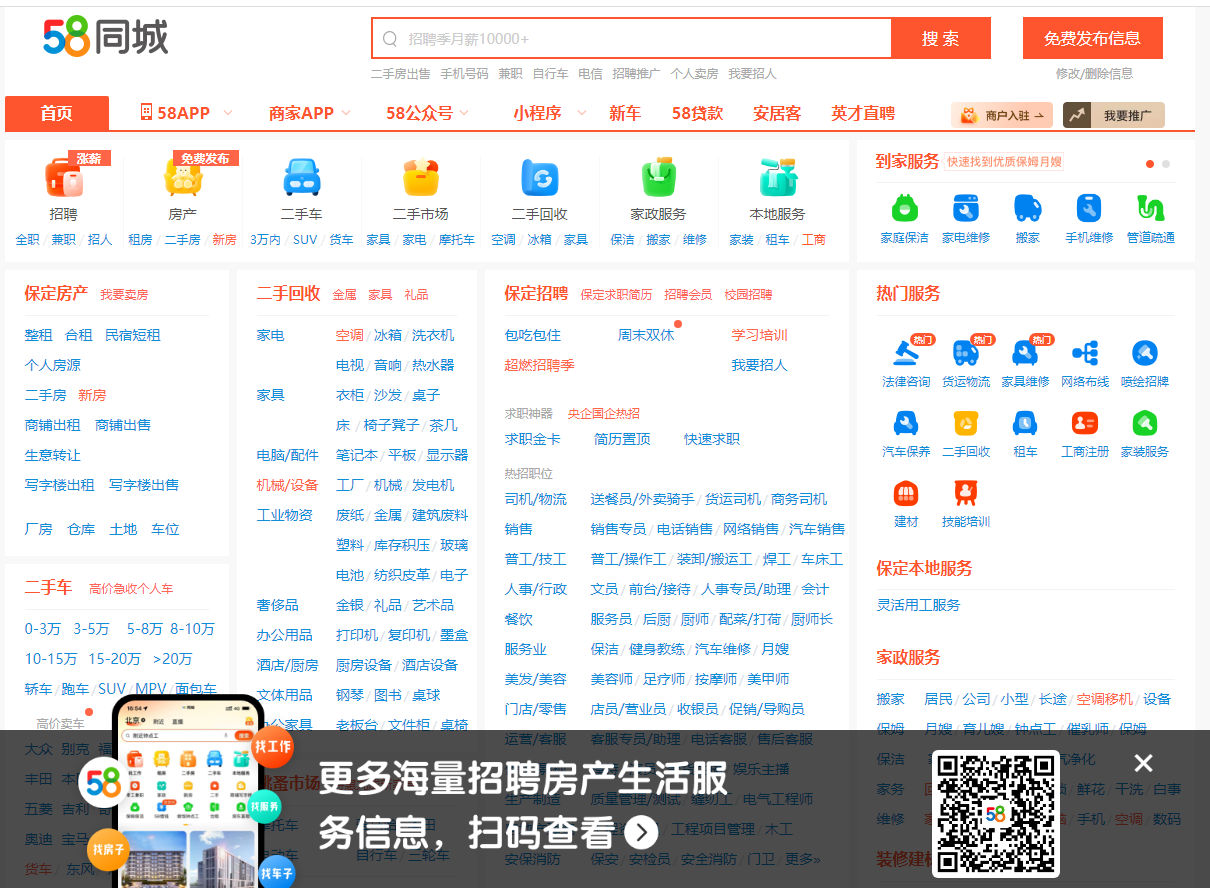Choose the 法律咨询 legal consultation icon
1210x888 pixels.
point(906,353)
